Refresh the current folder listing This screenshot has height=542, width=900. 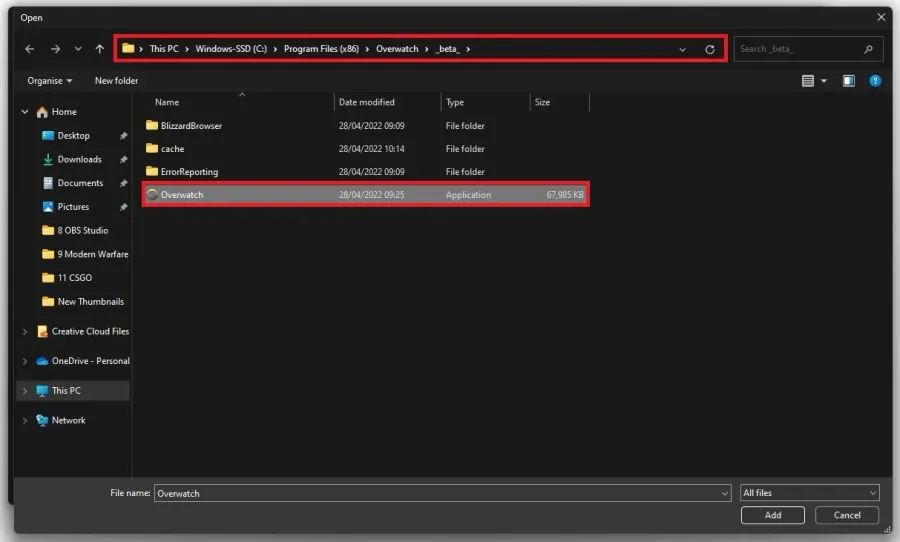pos(709,49)
